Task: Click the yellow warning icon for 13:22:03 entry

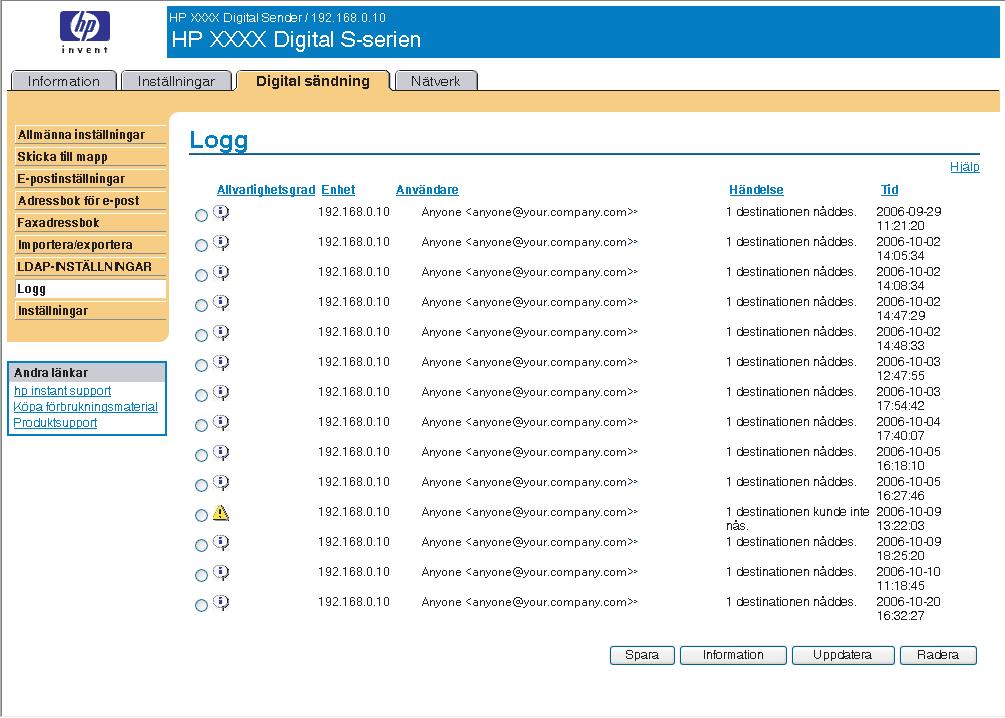Action: pyautogui.click(x=221, y=513)
